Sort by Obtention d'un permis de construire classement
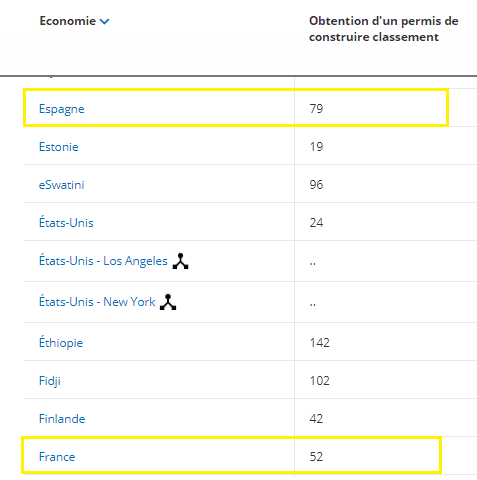 coord(384,29)
